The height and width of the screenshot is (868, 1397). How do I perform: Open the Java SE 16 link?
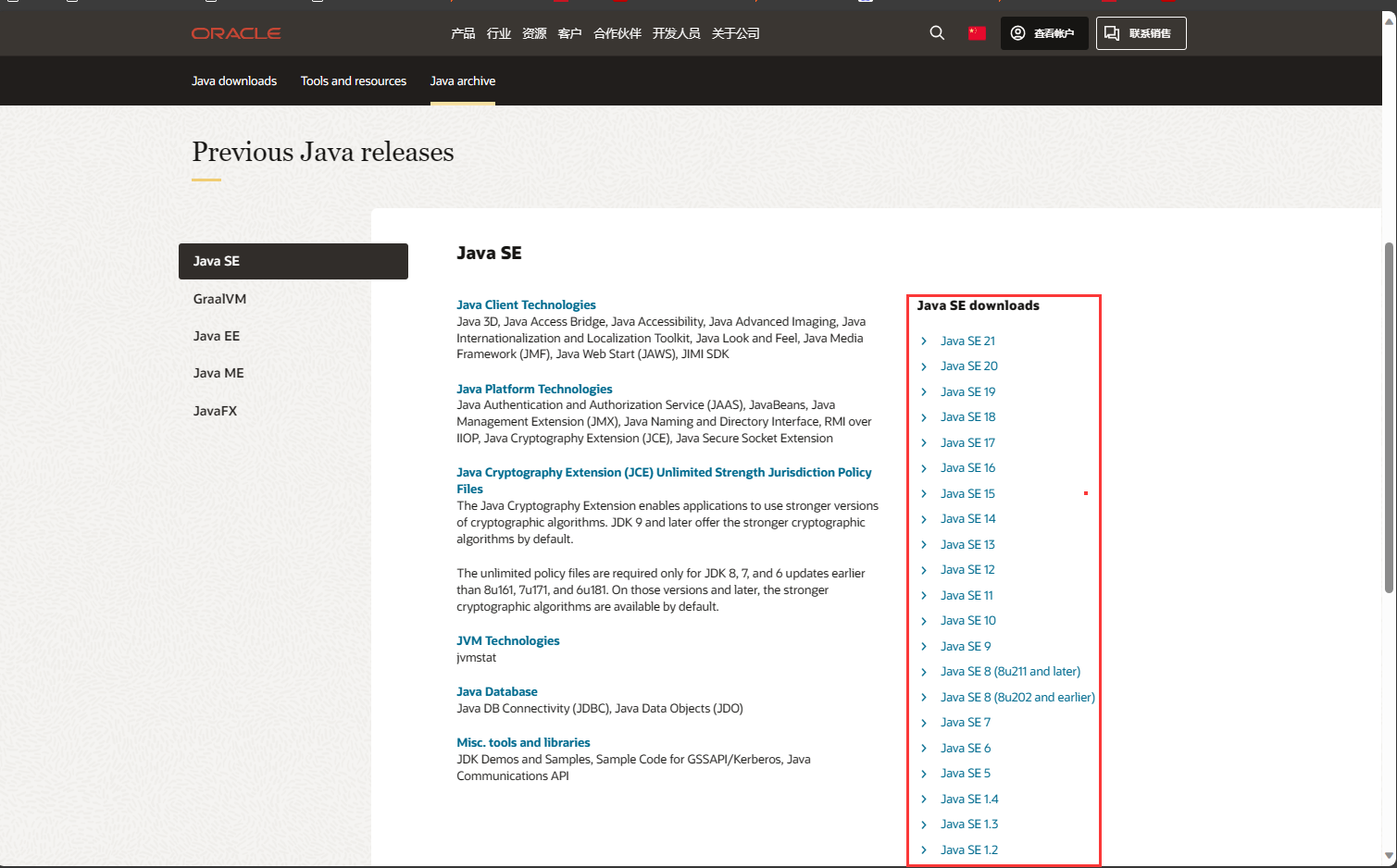[968, 467]
